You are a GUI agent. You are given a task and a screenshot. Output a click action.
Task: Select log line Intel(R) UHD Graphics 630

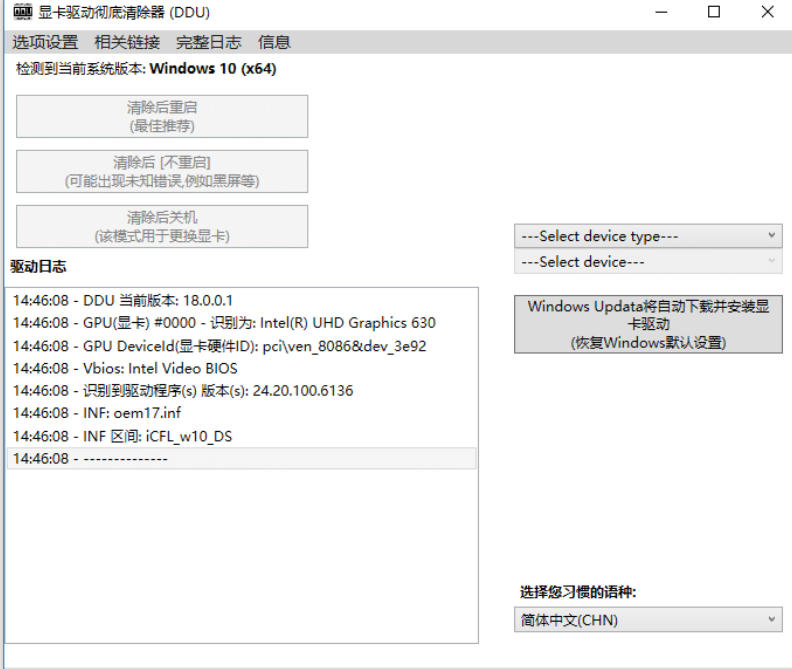coord(241,323)
